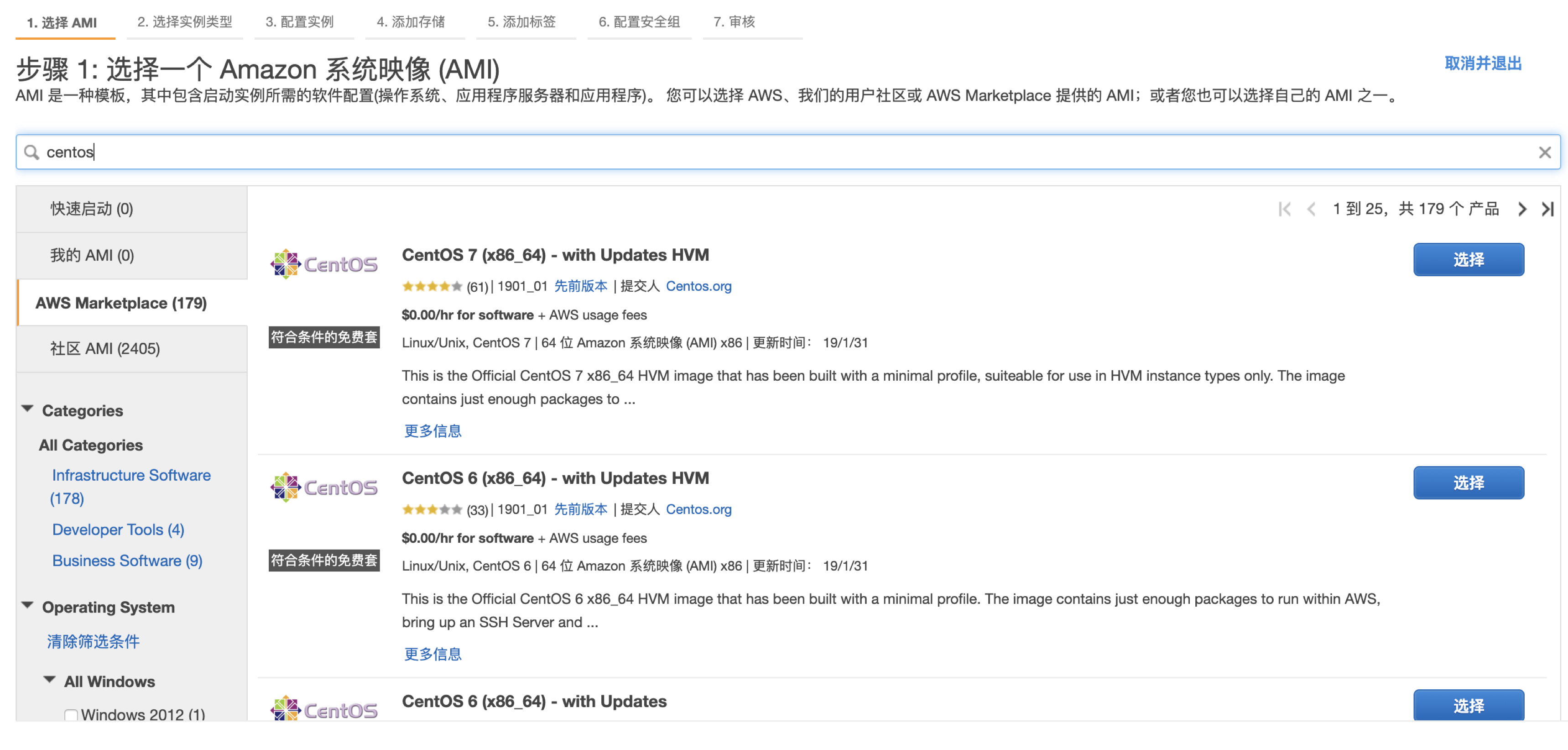Click the CentOS 6 HVM logo
Viewport: 1568px width, 750px height.
point(324,487)
